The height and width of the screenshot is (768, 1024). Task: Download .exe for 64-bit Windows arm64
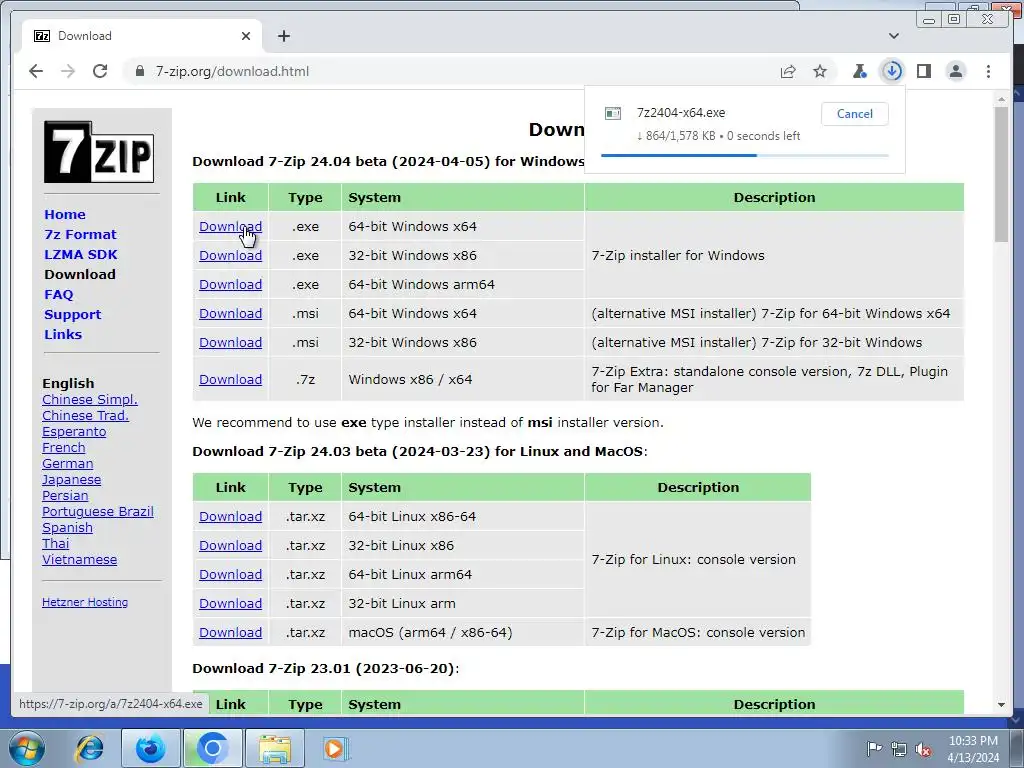(x=231, y=285)
